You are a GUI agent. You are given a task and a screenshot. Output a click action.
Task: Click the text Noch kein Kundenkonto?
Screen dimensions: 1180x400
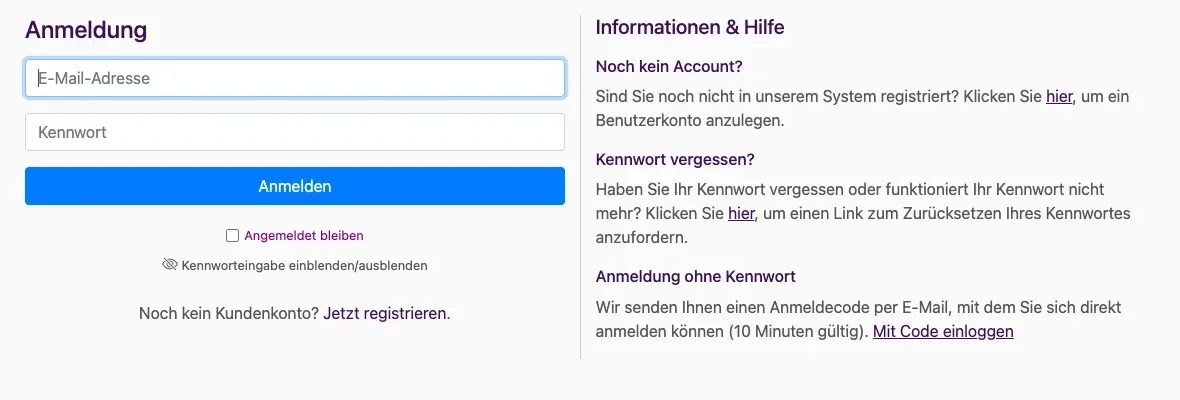(x=230, y=314)
